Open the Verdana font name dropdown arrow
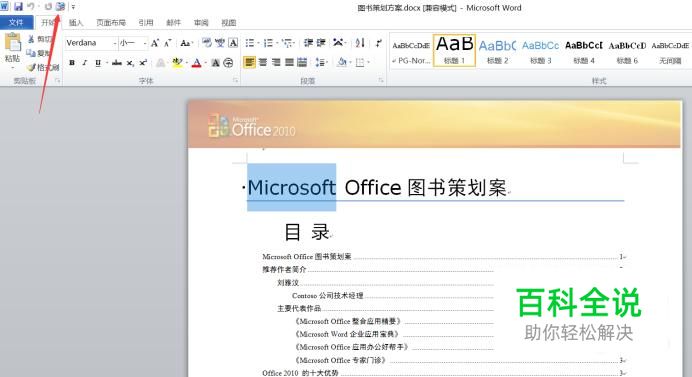This screenshot has width=692, height=377. pos(115,43)
